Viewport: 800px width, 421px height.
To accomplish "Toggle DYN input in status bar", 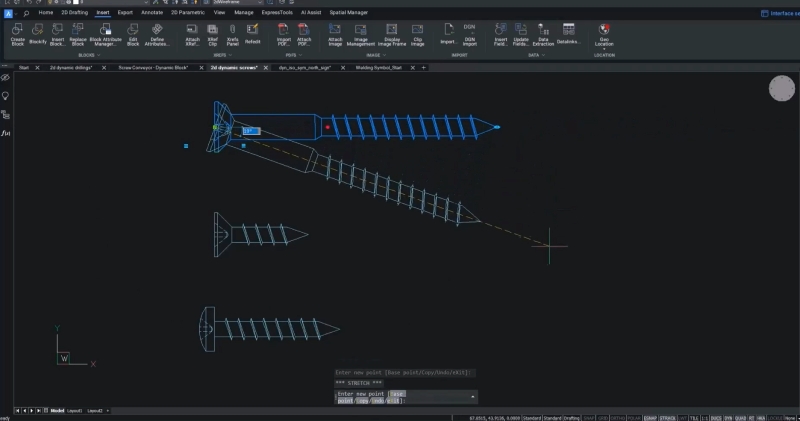I will click(x=728, y=418).
